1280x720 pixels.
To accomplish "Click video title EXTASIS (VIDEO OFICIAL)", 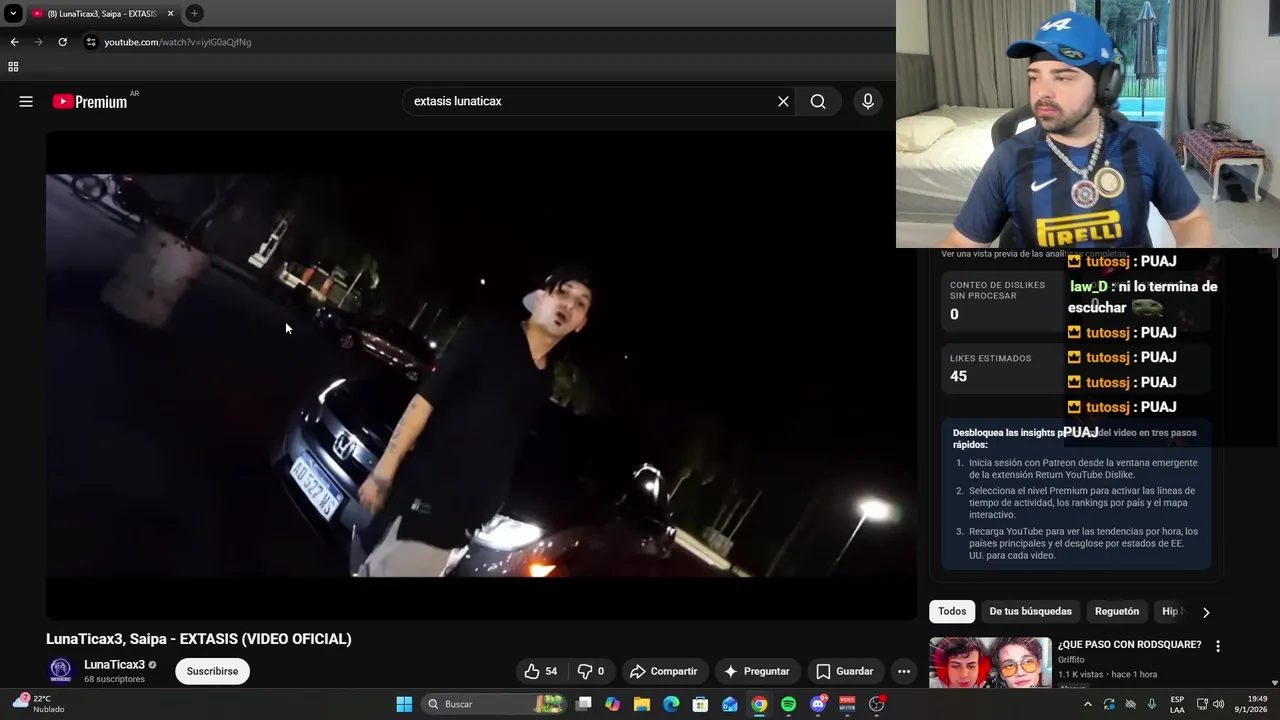I will 199,639.
